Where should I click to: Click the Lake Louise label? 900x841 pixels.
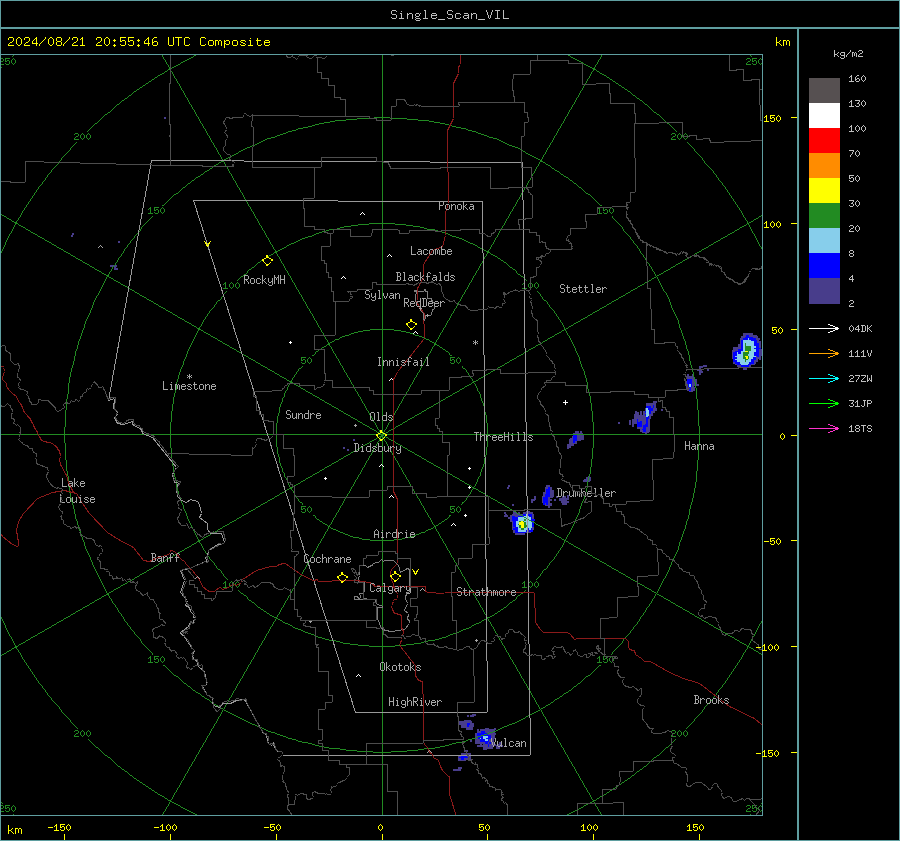[77, 491]
